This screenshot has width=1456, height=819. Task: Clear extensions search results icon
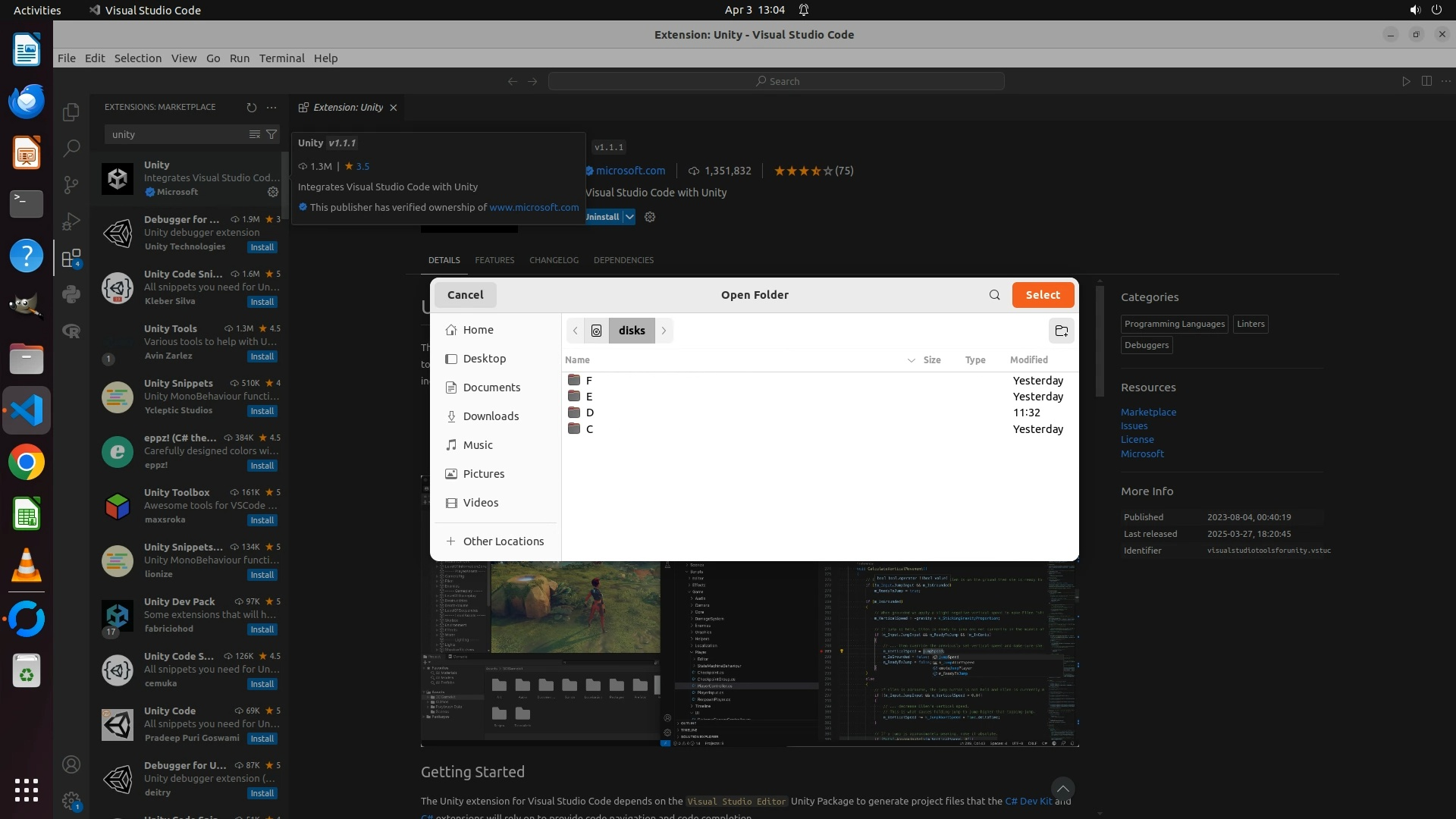(255, 134)
